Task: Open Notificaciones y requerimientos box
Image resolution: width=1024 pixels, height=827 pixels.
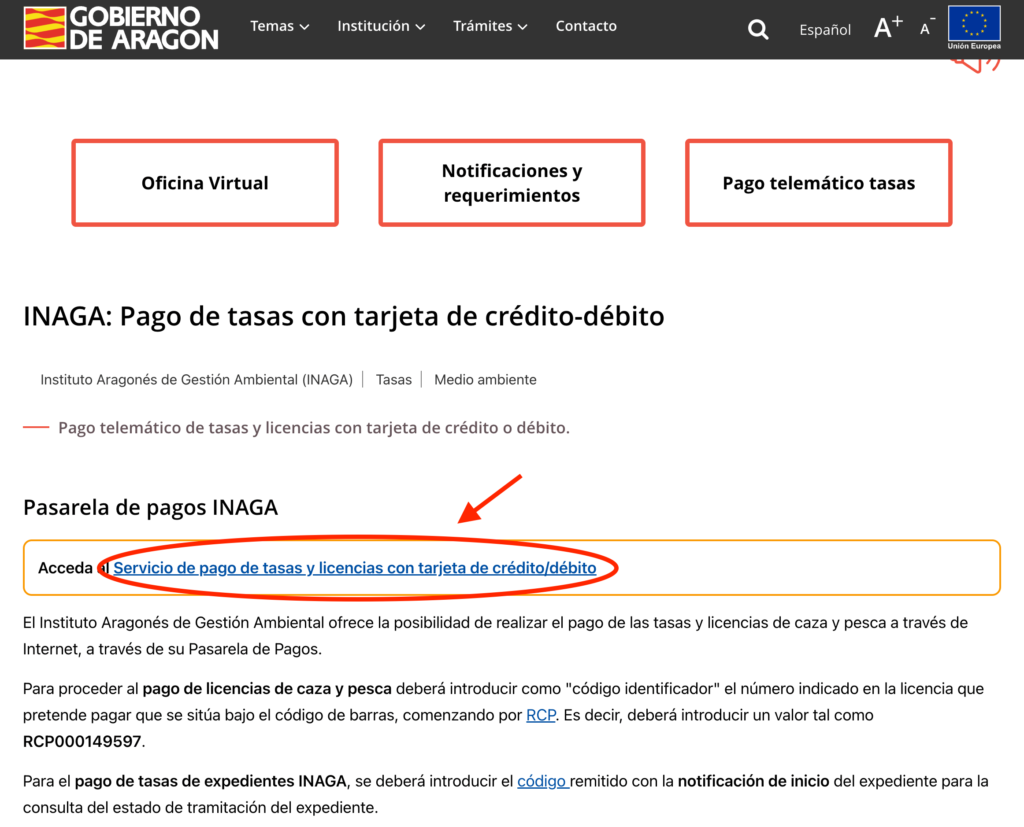Action: click(x=512, y=183)
